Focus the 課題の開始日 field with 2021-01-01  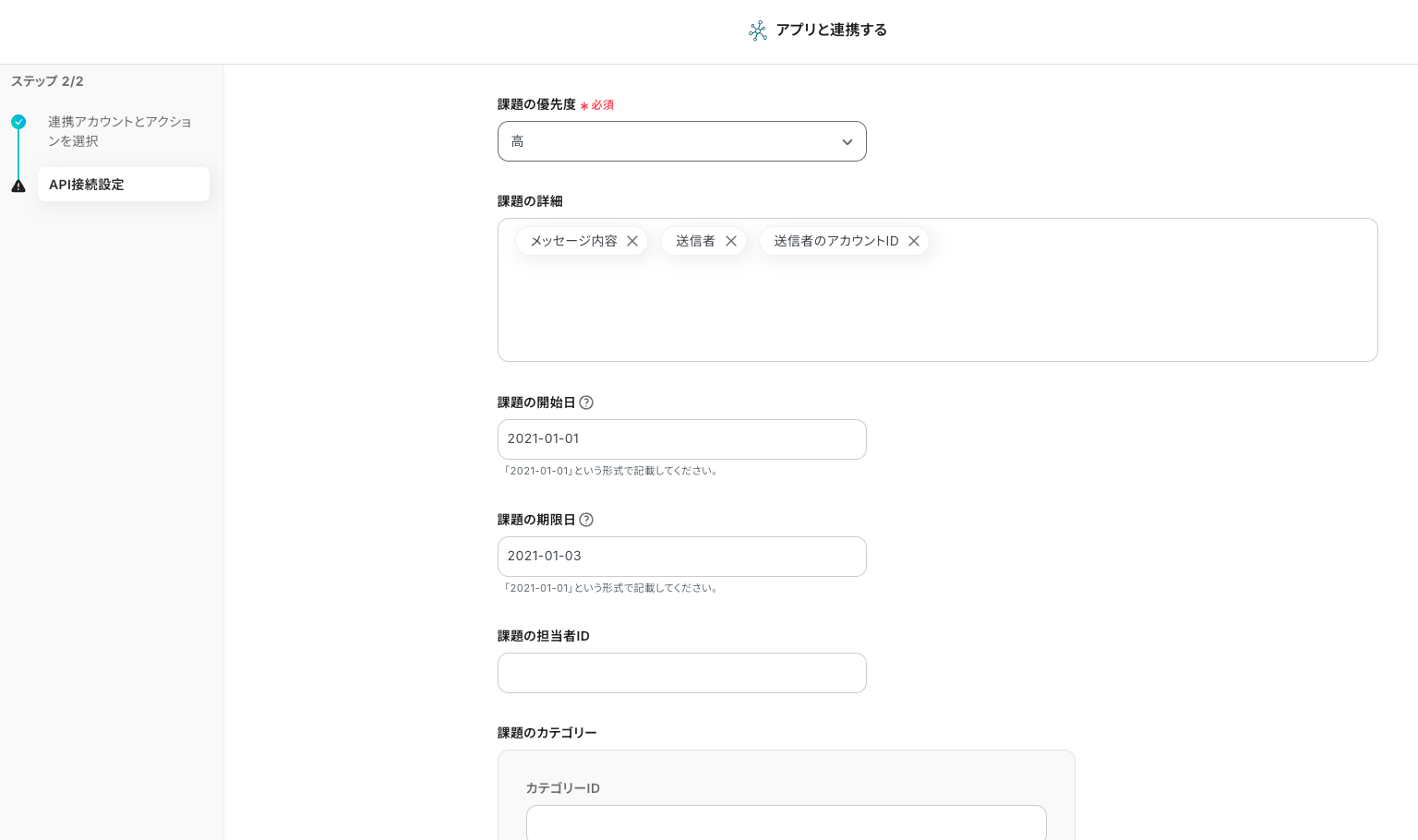tap(681, 439)
